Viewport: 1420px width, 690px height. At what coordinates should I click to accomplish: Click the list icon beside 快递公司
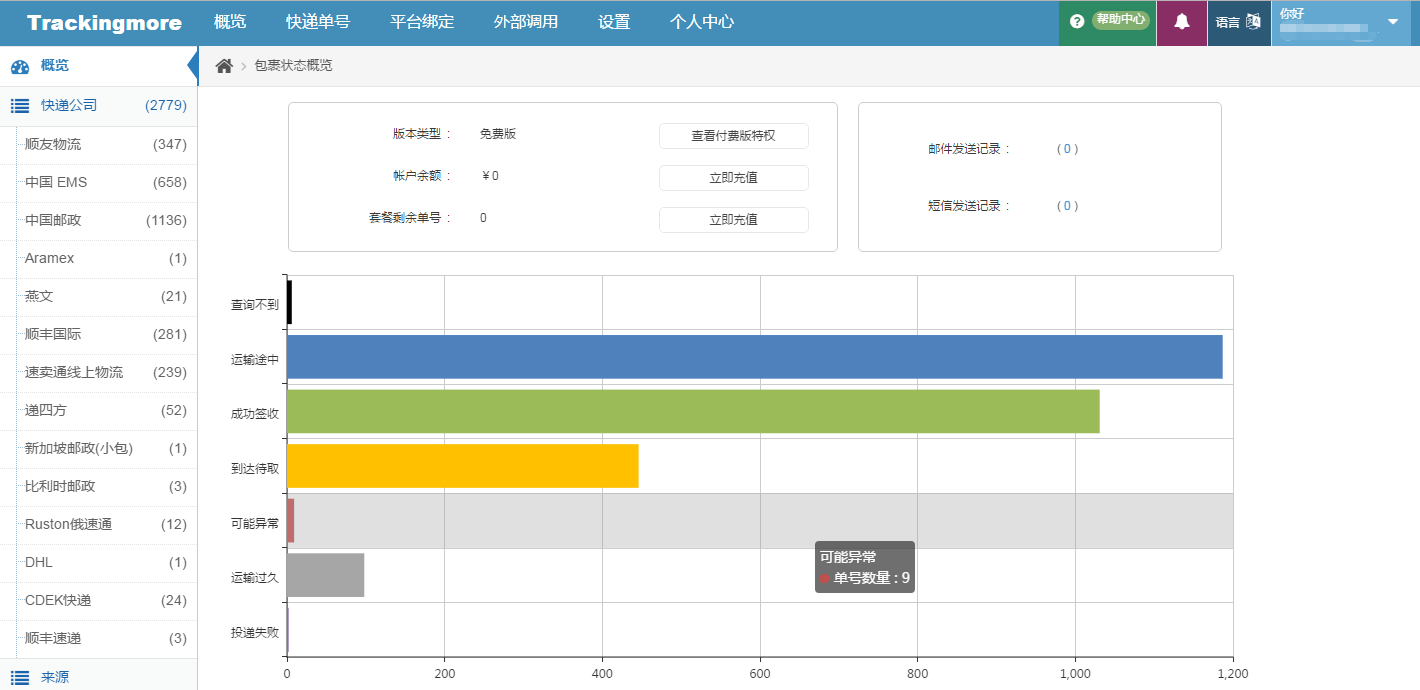coord(19,105)
